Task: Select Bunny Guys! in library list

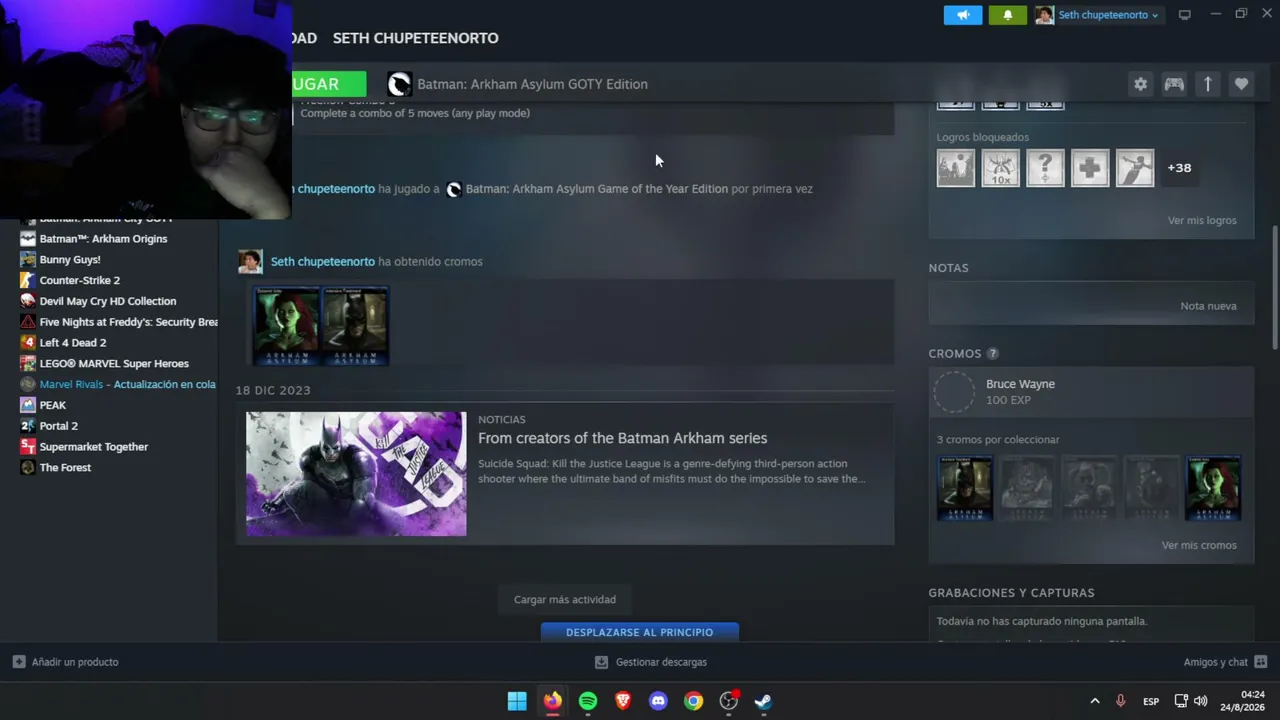Action: 70,260
